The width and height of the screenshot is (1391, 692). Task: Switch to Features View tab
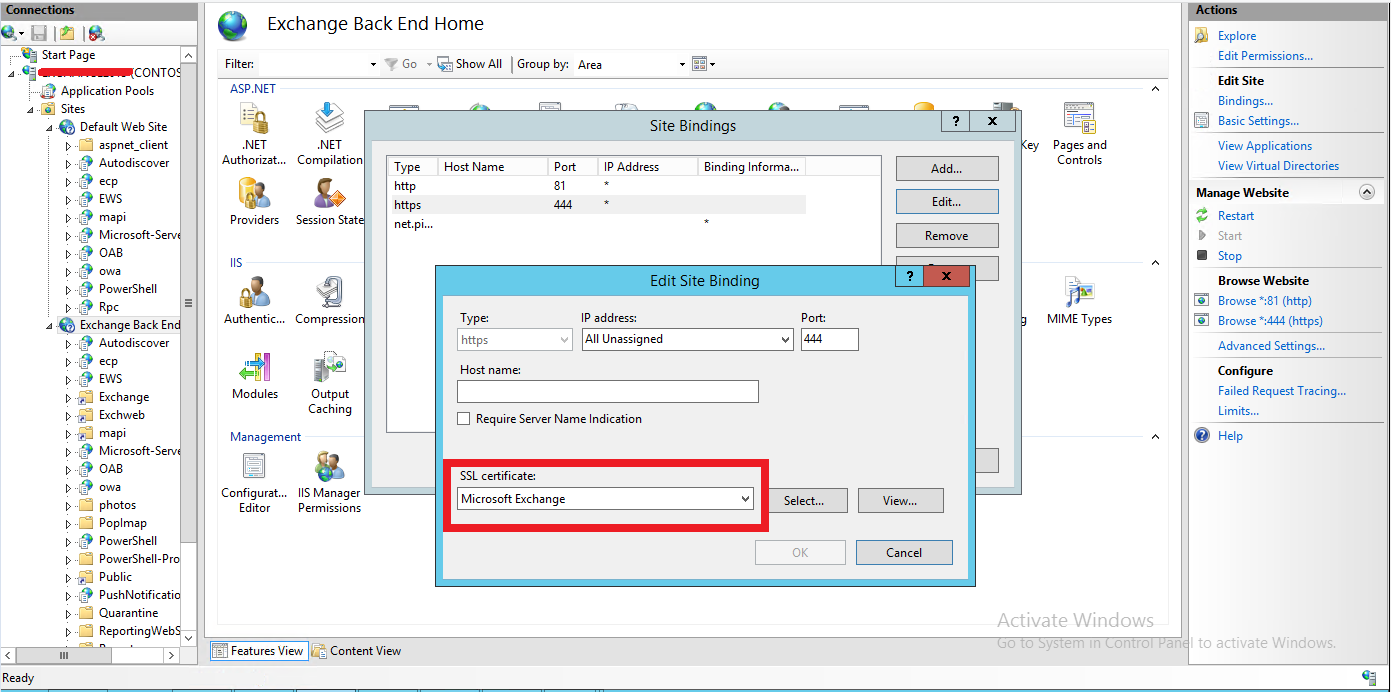(x=258, y=650)
